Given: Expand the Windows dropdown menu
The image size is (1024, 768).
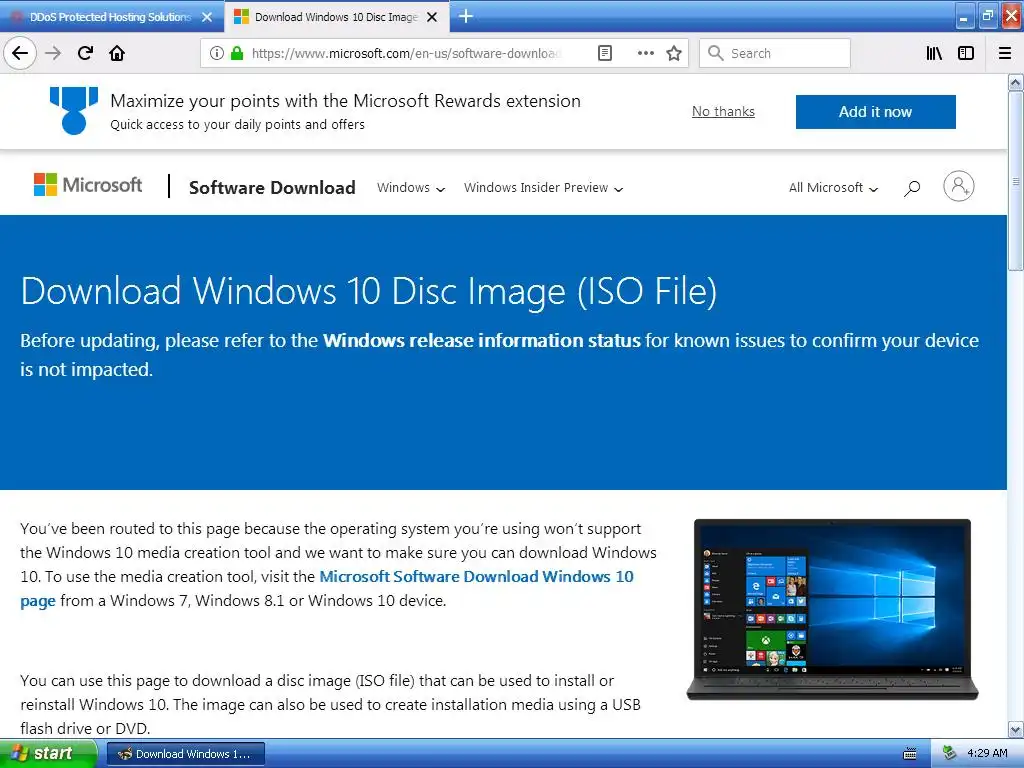Looking at the screenshot, I should click(x=411, y=188).
